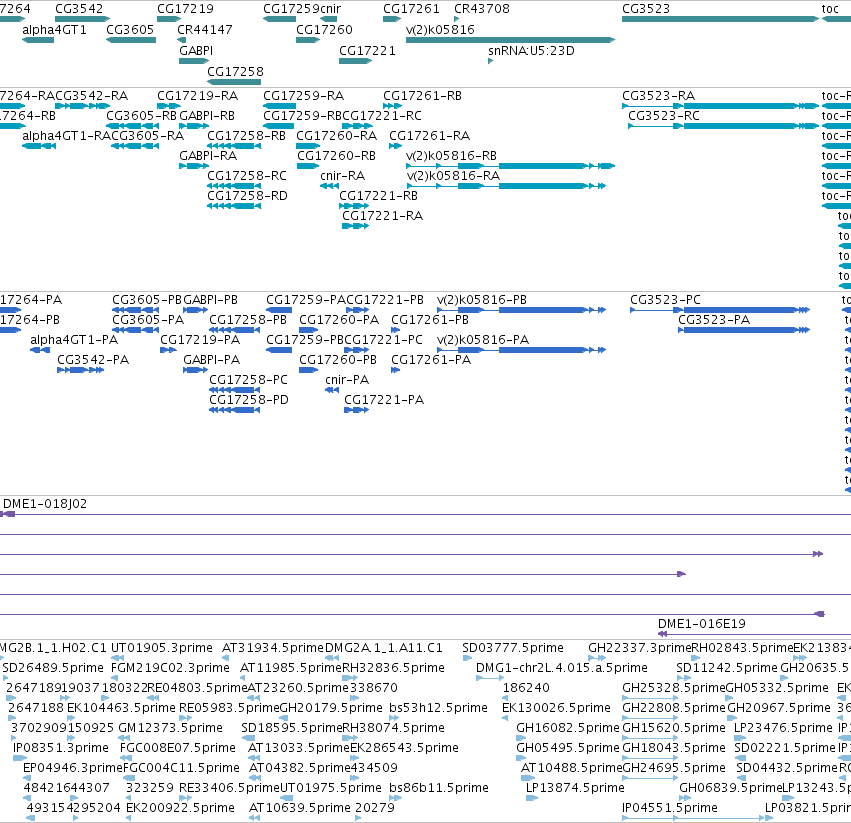Click the CG17258-RC transcript
Viewport: 851px width, 823px height.
click(234, 186)
